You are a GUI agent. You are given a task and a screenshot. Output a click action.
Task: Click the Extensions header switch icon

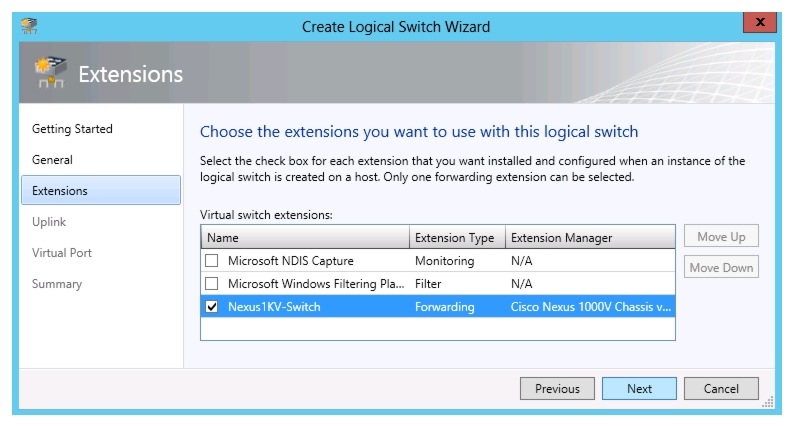coord(50,72)
